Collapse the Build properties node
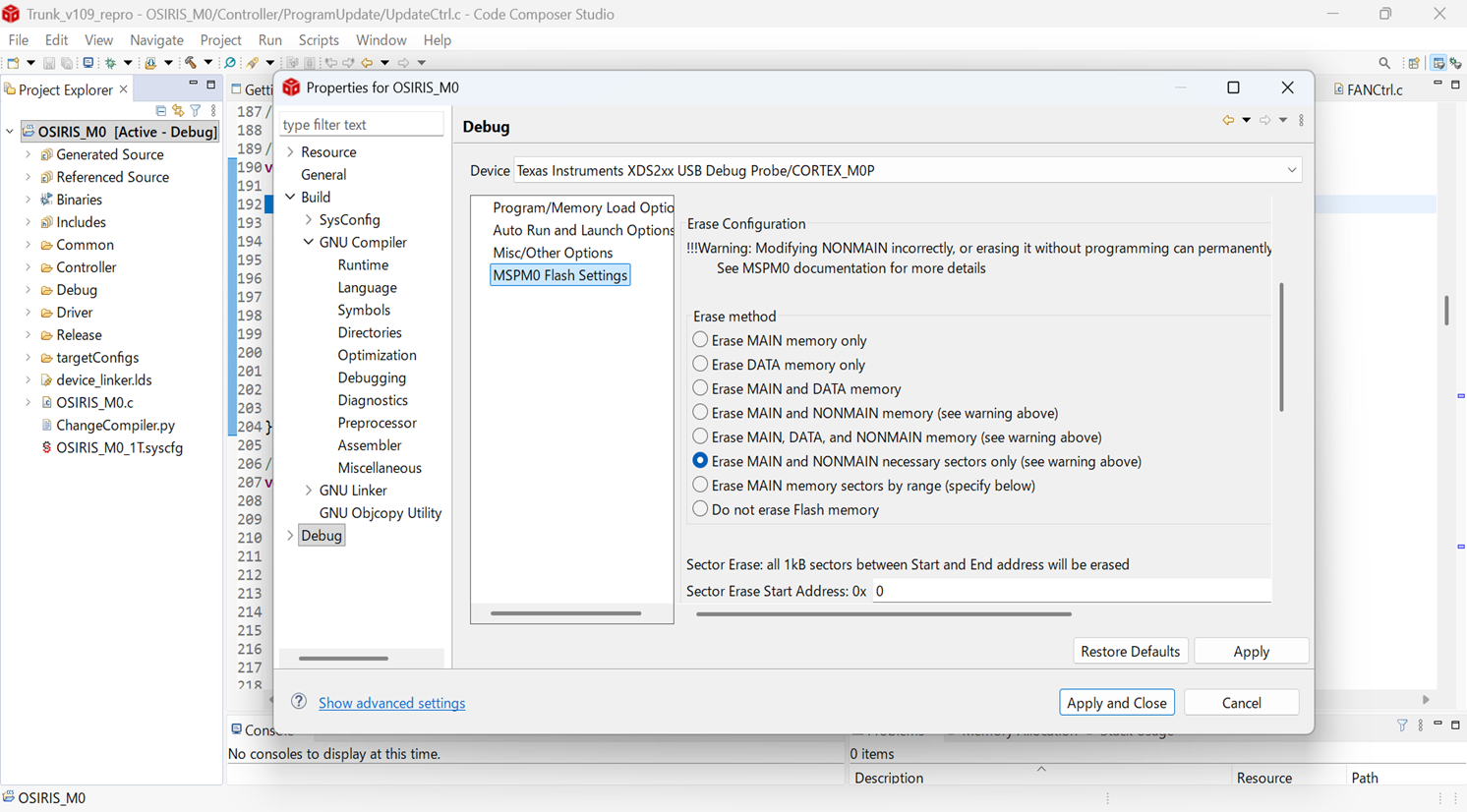The height and width of the screenshot is (812, 1467). click(x=290, y=198)
